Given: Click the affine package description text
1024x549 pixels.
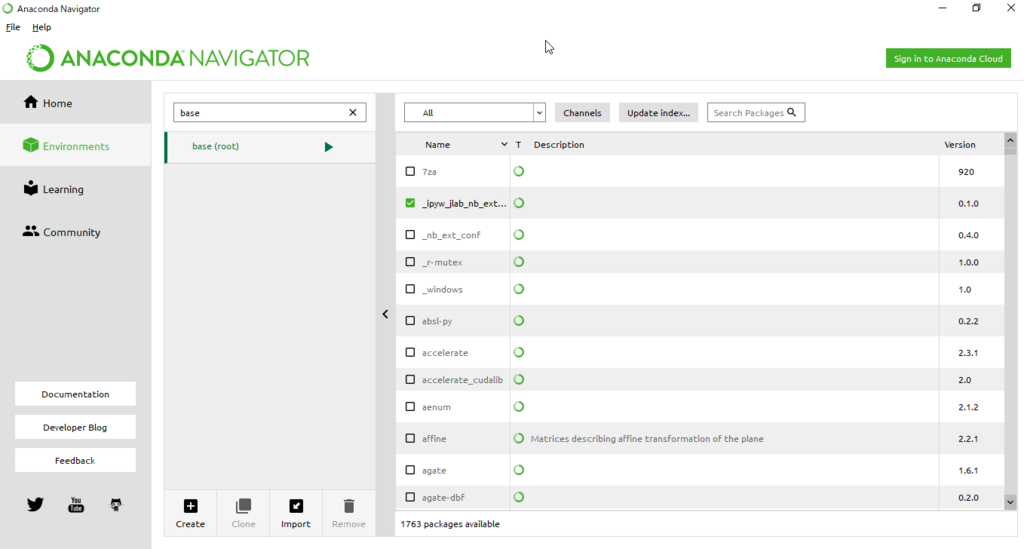Looking at the screenshot, I should pyautogui.click(x=647, y=439).
